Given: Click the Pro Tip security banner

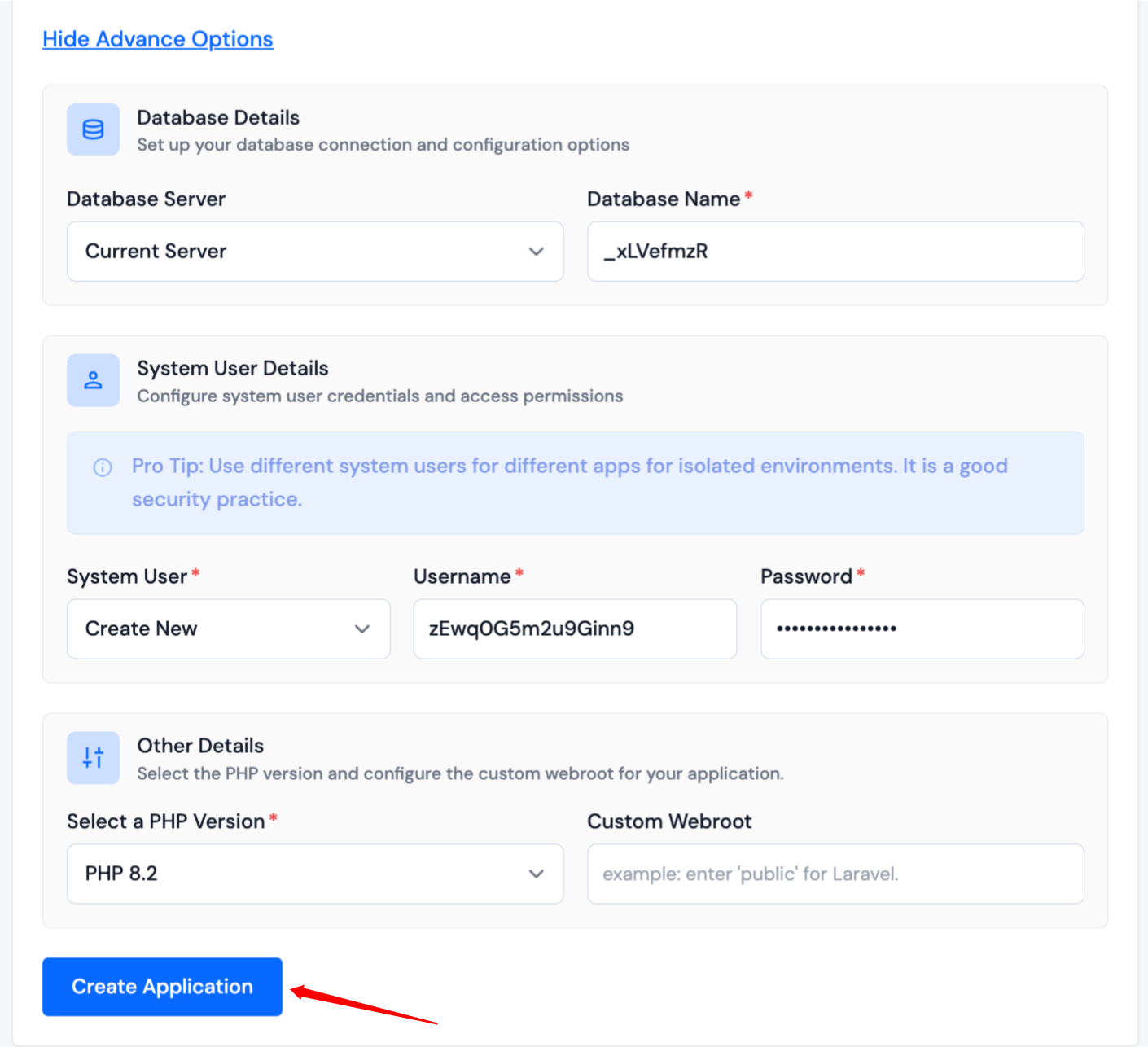Looking at the screenshot, I should (575, 482).
